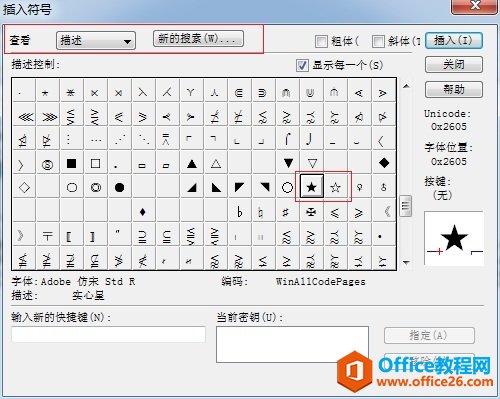Toggle the italic (斜体) checkbox
The width and height of the screenshot is (500, 399).
pyautogui.click(x=378, y=41)
